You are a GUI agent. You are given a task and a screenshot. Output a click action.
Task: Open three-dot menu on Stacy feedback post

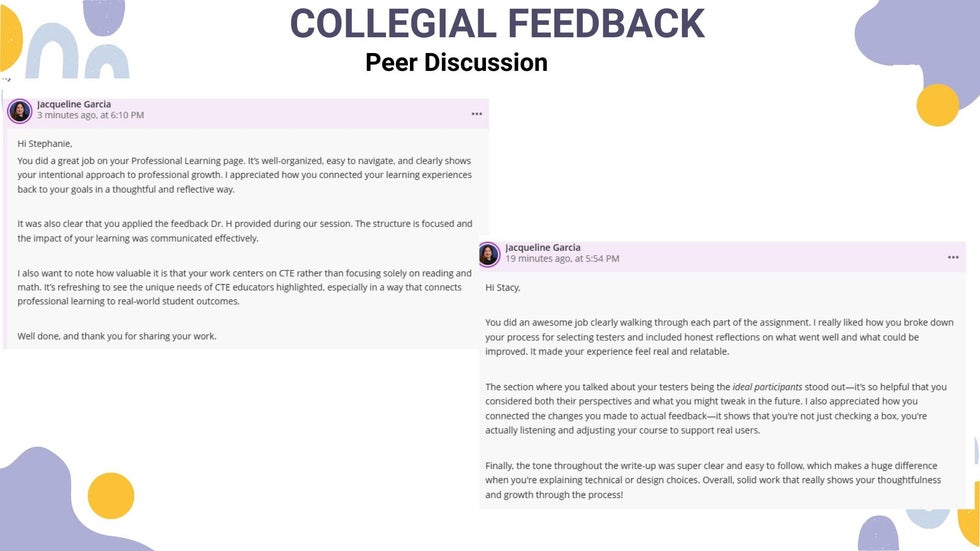point(952,257)
